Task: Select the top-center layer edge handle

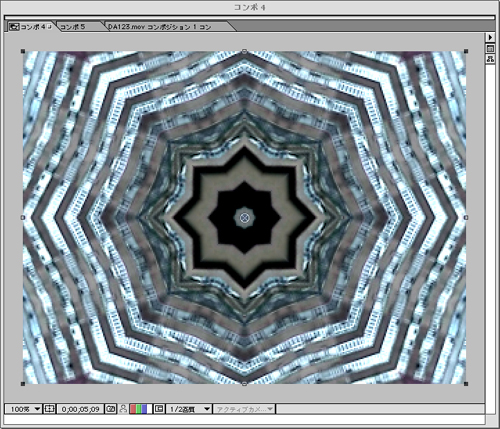Action: point(244,51)
